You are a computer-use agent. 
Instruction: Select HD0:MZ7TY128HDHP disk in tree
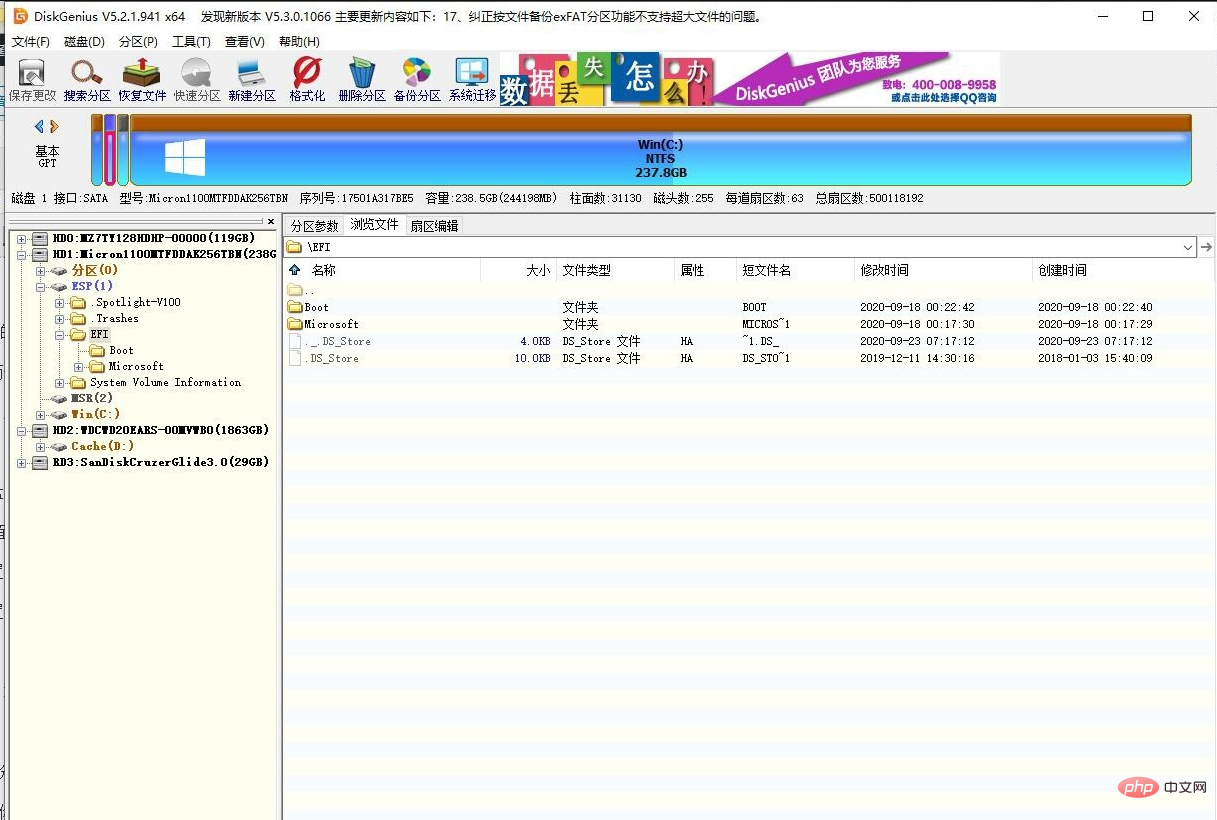[x=153, y=238]
